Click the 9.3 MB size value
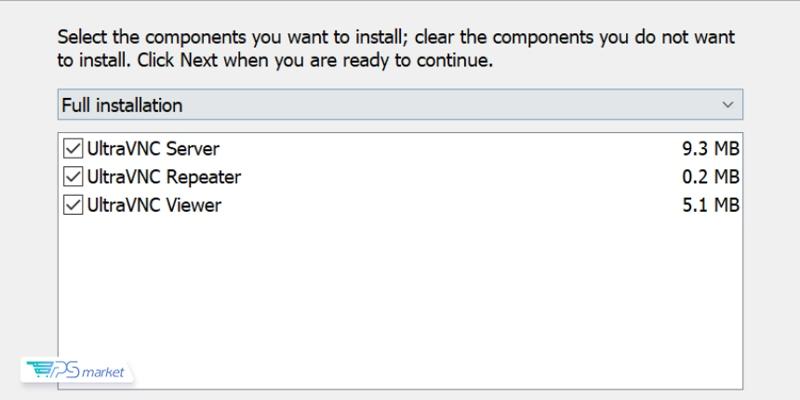 coord(710,149)
